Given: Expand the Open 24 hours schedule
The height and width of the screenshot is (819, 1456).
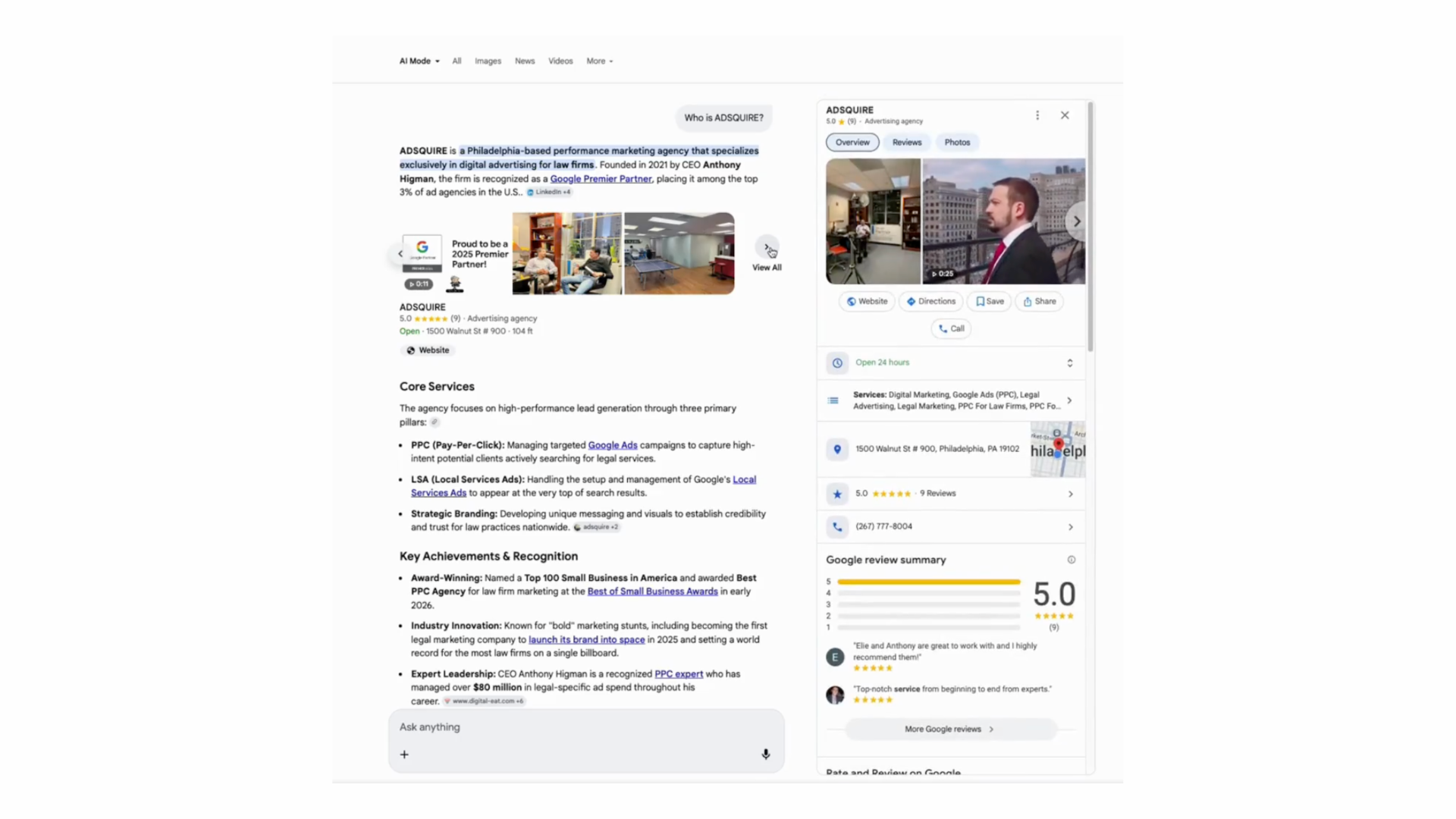Looking at the screenshot, I should point(1069,362).
